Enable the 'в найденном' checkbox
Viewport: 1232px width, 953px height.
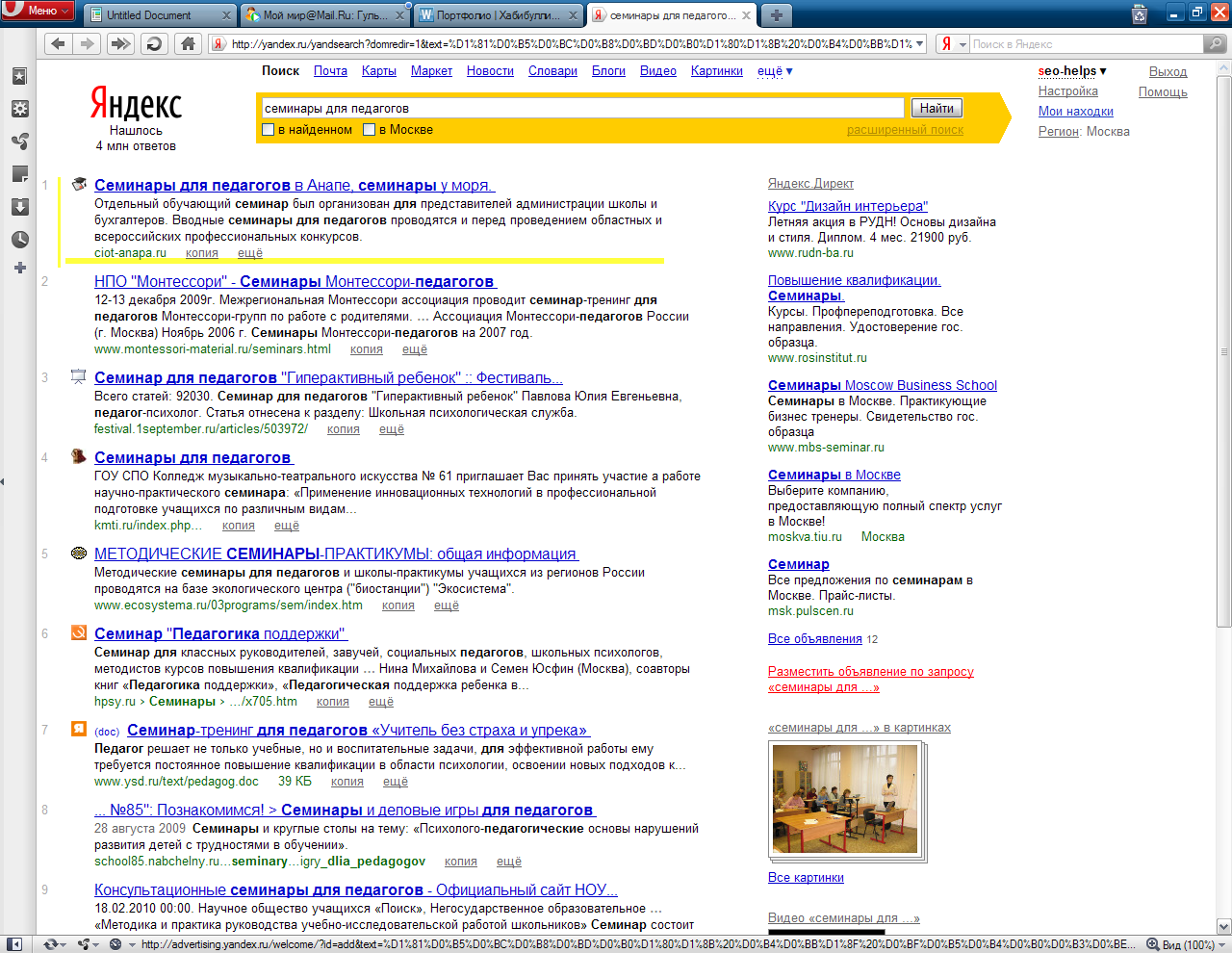click(269, 130)
